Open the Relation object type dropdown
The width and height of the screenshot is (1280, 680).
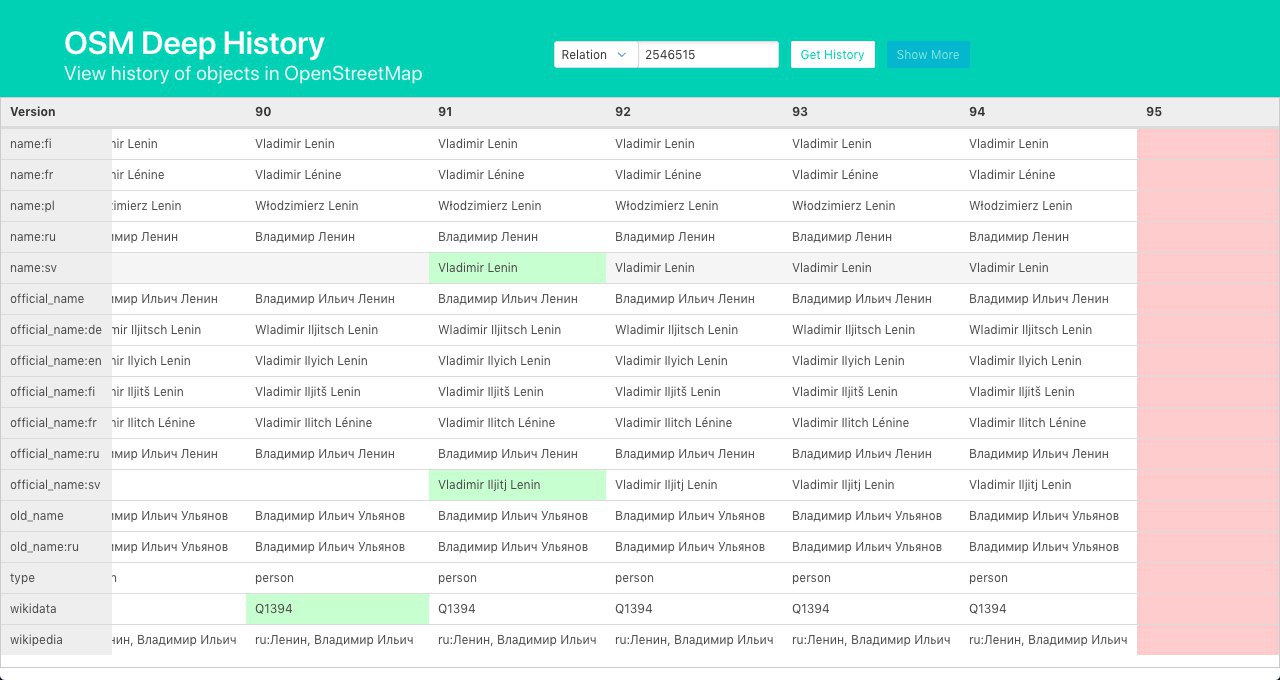coord(596,55)
